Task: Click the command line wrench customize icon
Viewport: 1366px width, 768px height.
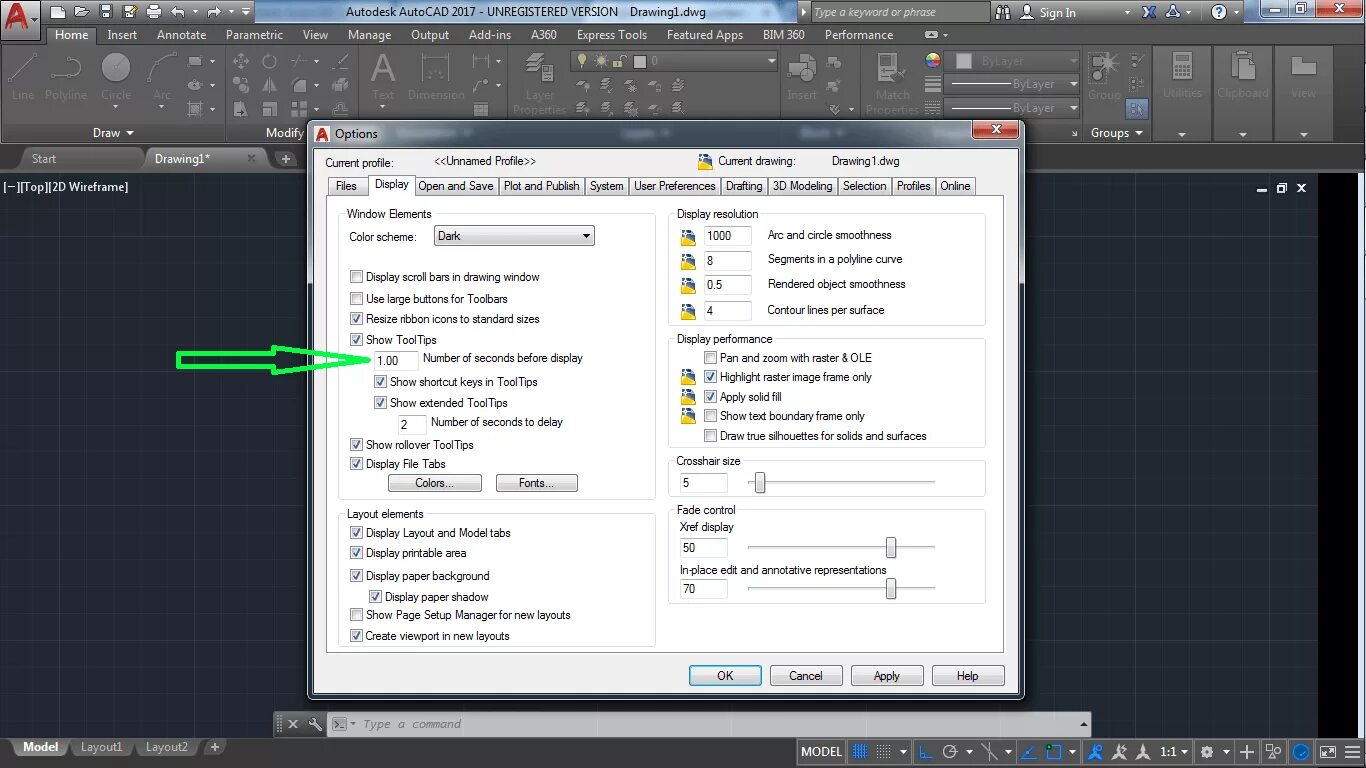Action: coord(315,724)
